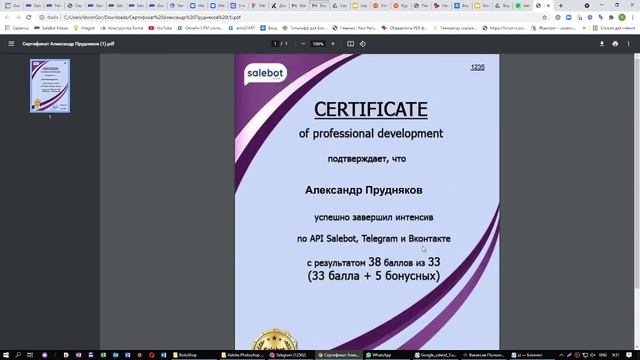Click the text '(33 балла + 5 бонусных)'
This screenshot has height=360, width=640.
coord(374,276)
